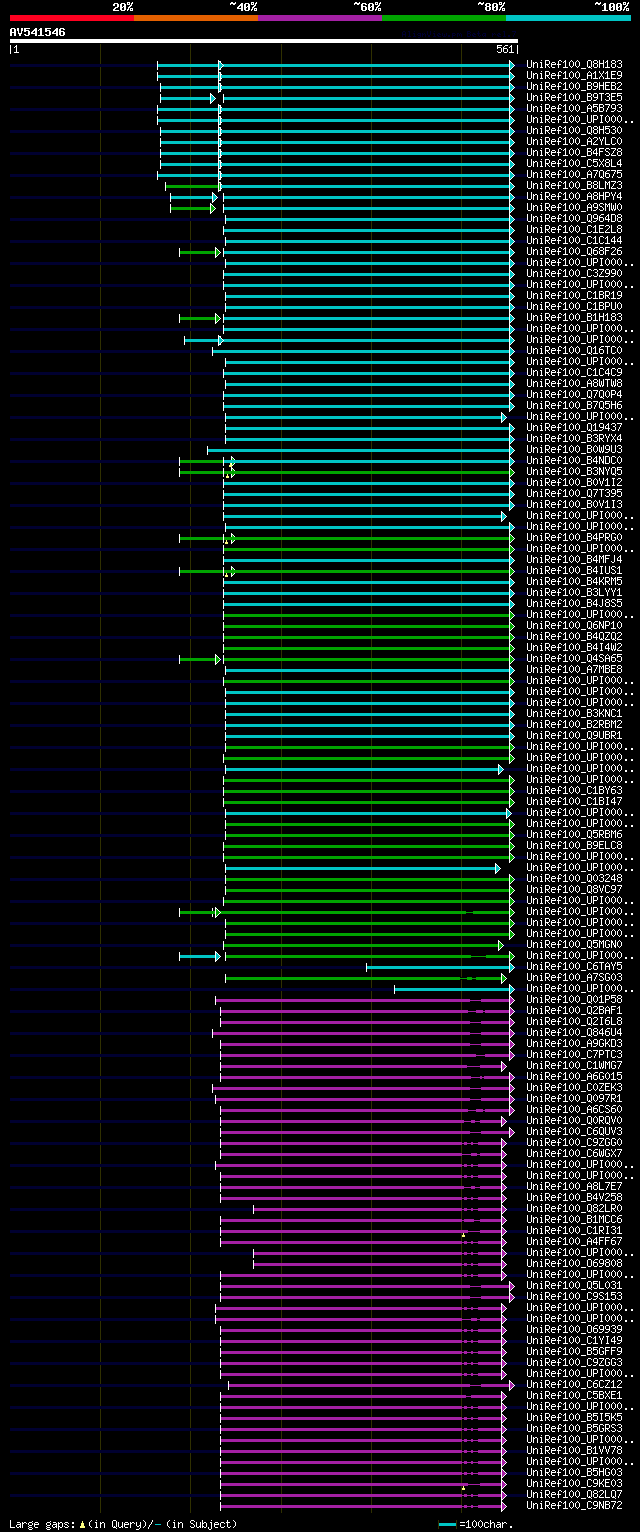This screenshot has height=1532, width=640.
Task: Open UniRef100_C5X8L4 hit
Action: coord(575,163)
